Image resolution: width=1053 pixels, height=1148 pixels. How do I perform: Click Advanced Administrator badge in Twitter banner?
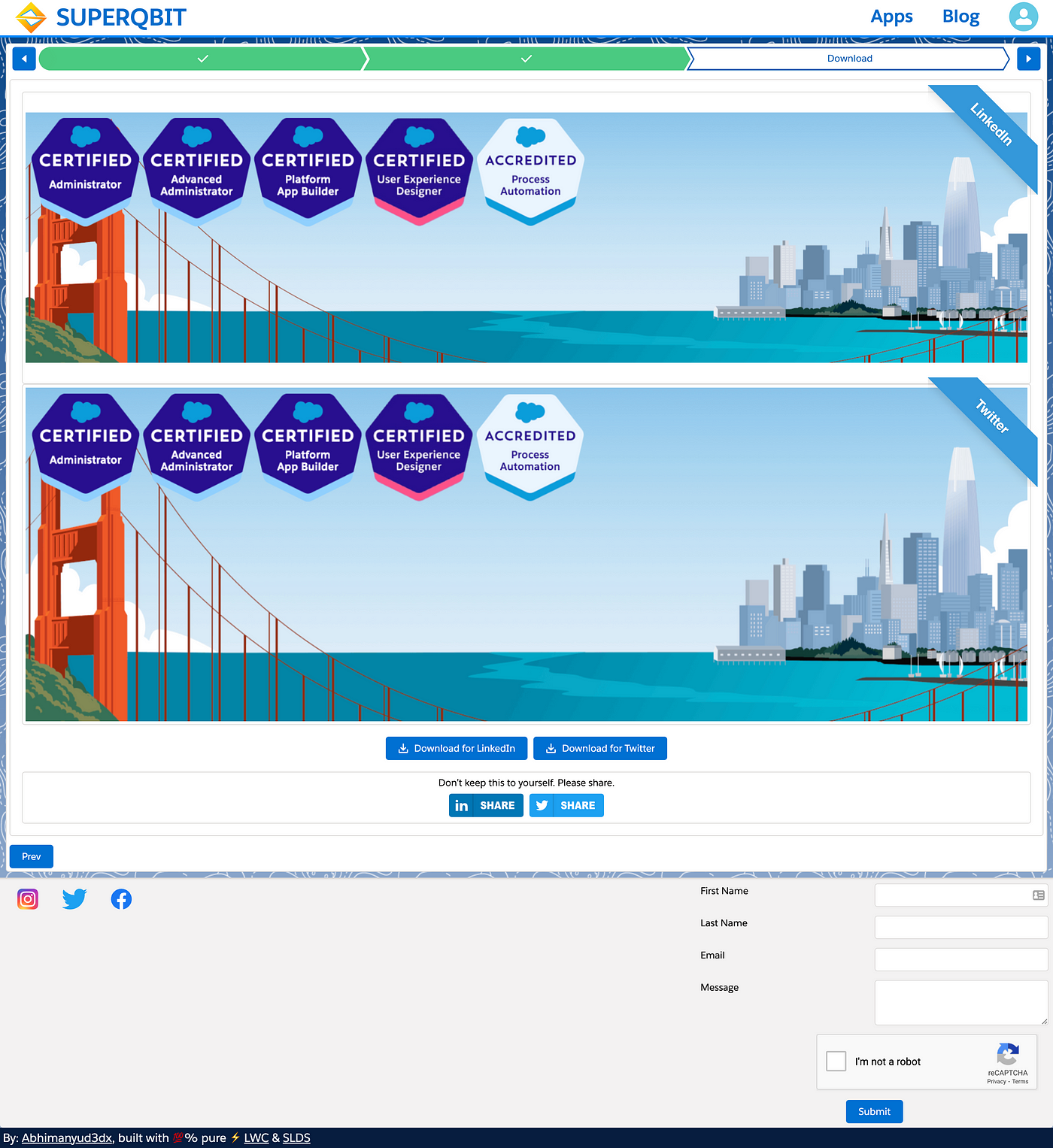click(x=196, y=447)
